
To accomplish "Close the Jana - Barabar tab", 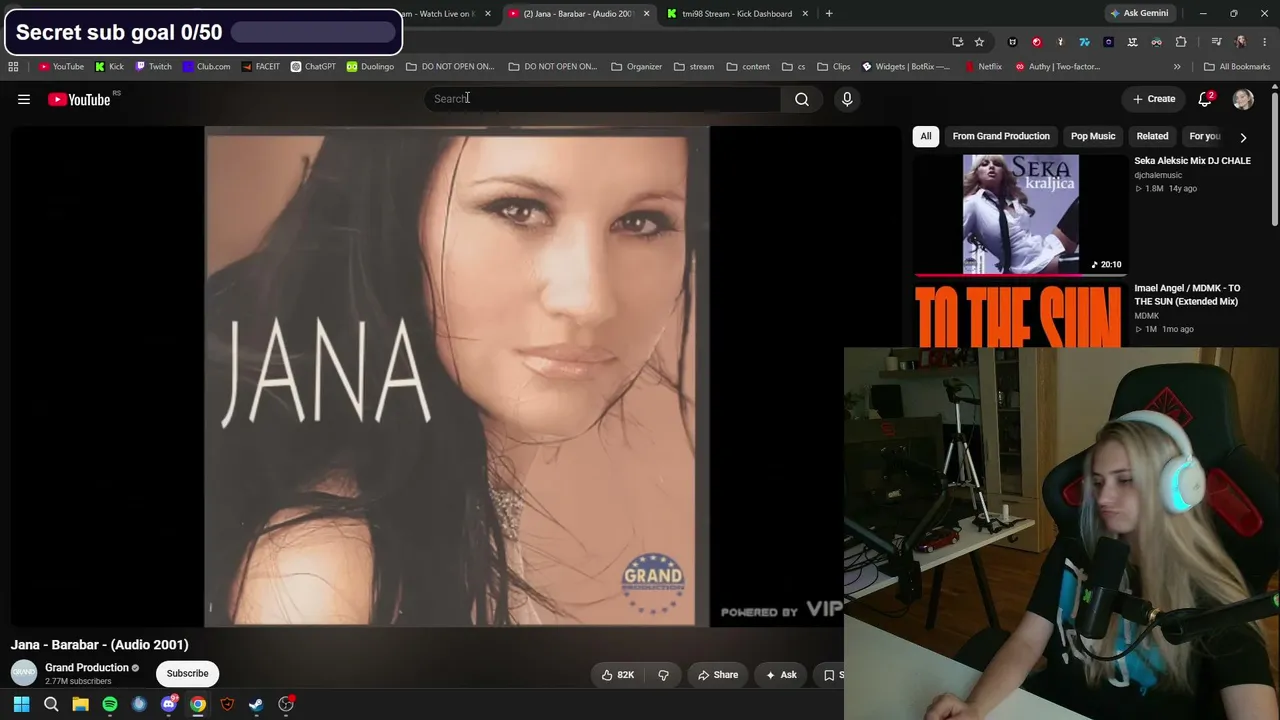I will coord(646,14).
